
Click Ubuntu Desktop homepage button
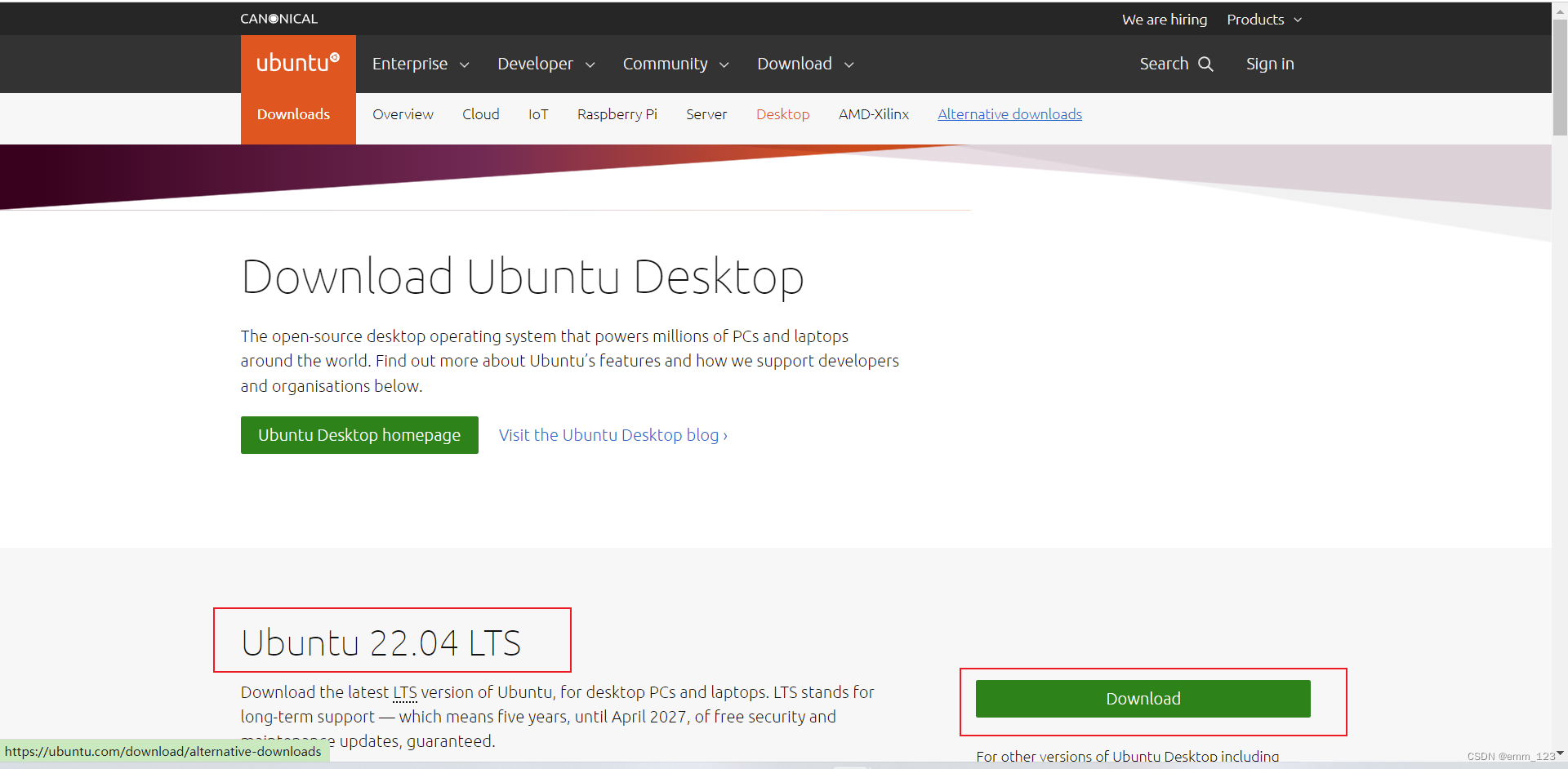click(x=359, y=435)
